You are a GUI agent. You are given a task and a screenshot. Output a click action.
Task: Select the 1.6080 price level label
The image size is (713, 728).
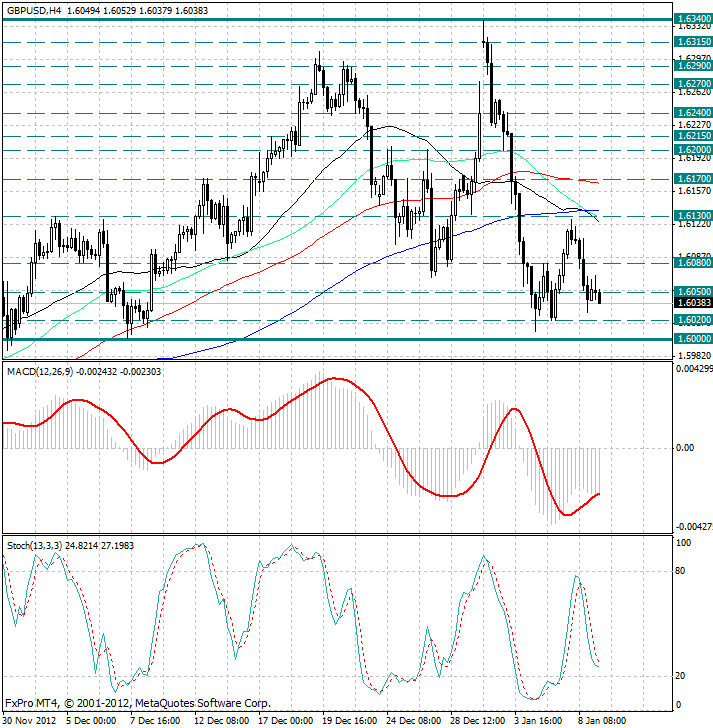tap(693, 263)
